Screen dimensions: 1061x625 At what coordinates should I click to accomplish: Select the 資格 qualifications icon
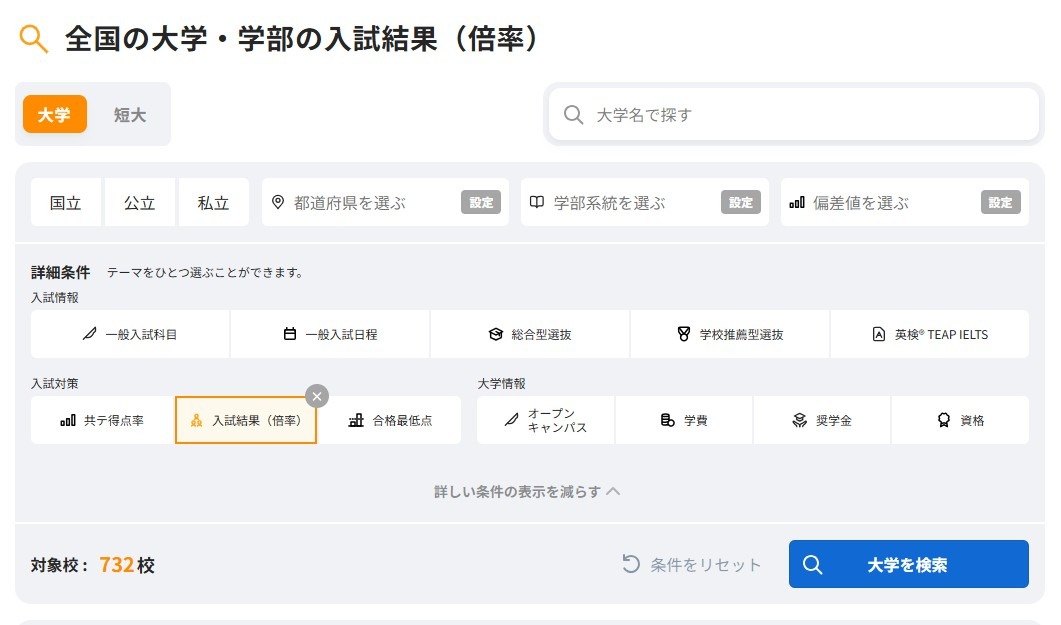tap(960, 420)
